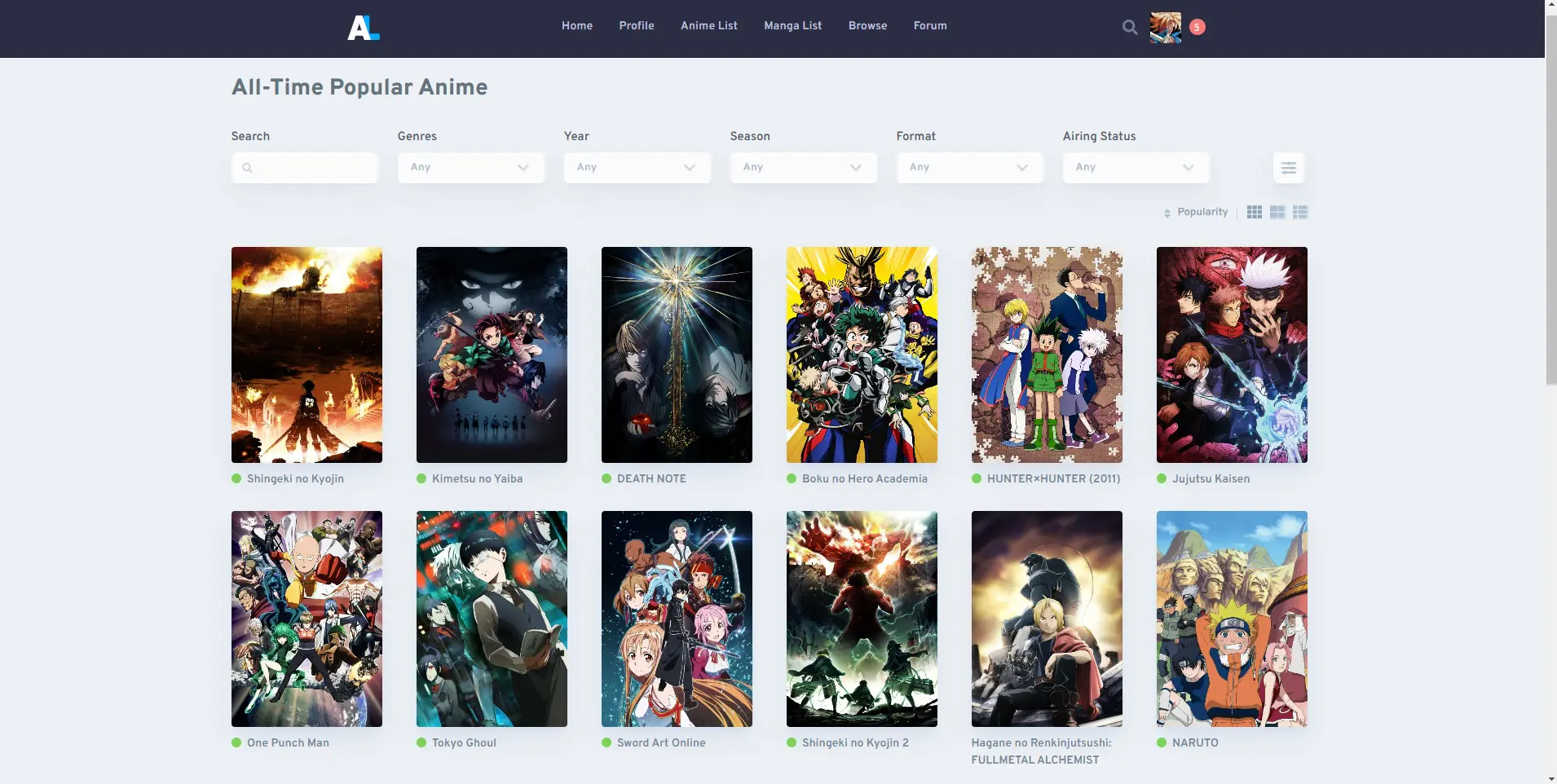
Task: Click green status dot beside Sword Art Online
Action: [606, 742]
